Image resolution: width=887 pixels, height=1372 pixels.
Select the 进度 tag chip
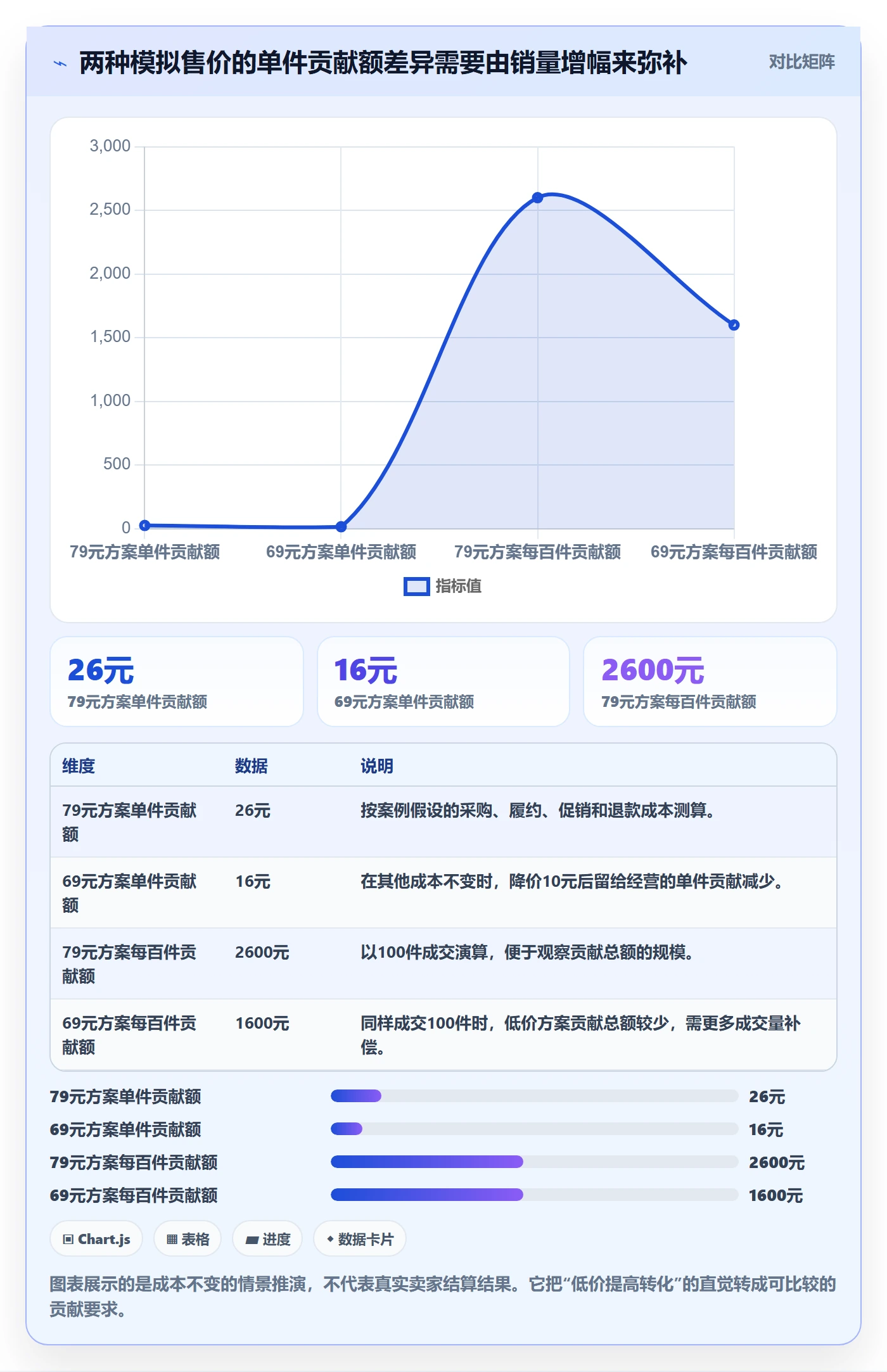[267, 1239]
